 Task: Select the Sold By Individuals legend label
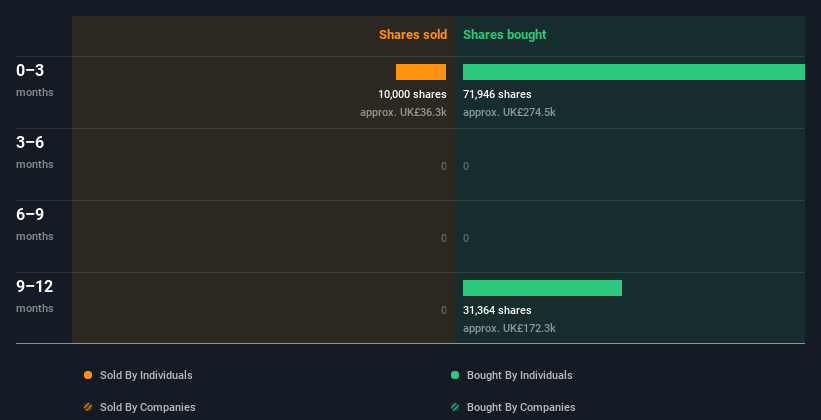pyautogui.click(x=146, y=375)
